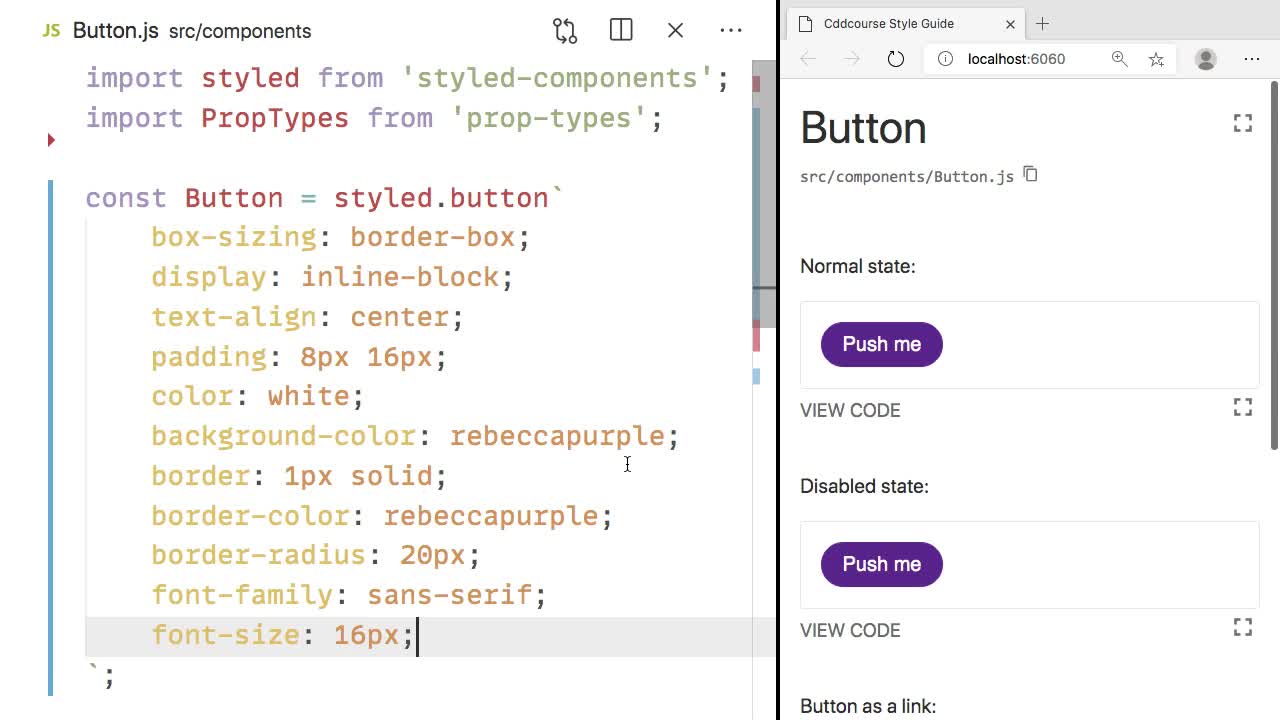Click VIEW CODE under Normal state
The image size is (1280, 720).
click(x=850, y=410)
